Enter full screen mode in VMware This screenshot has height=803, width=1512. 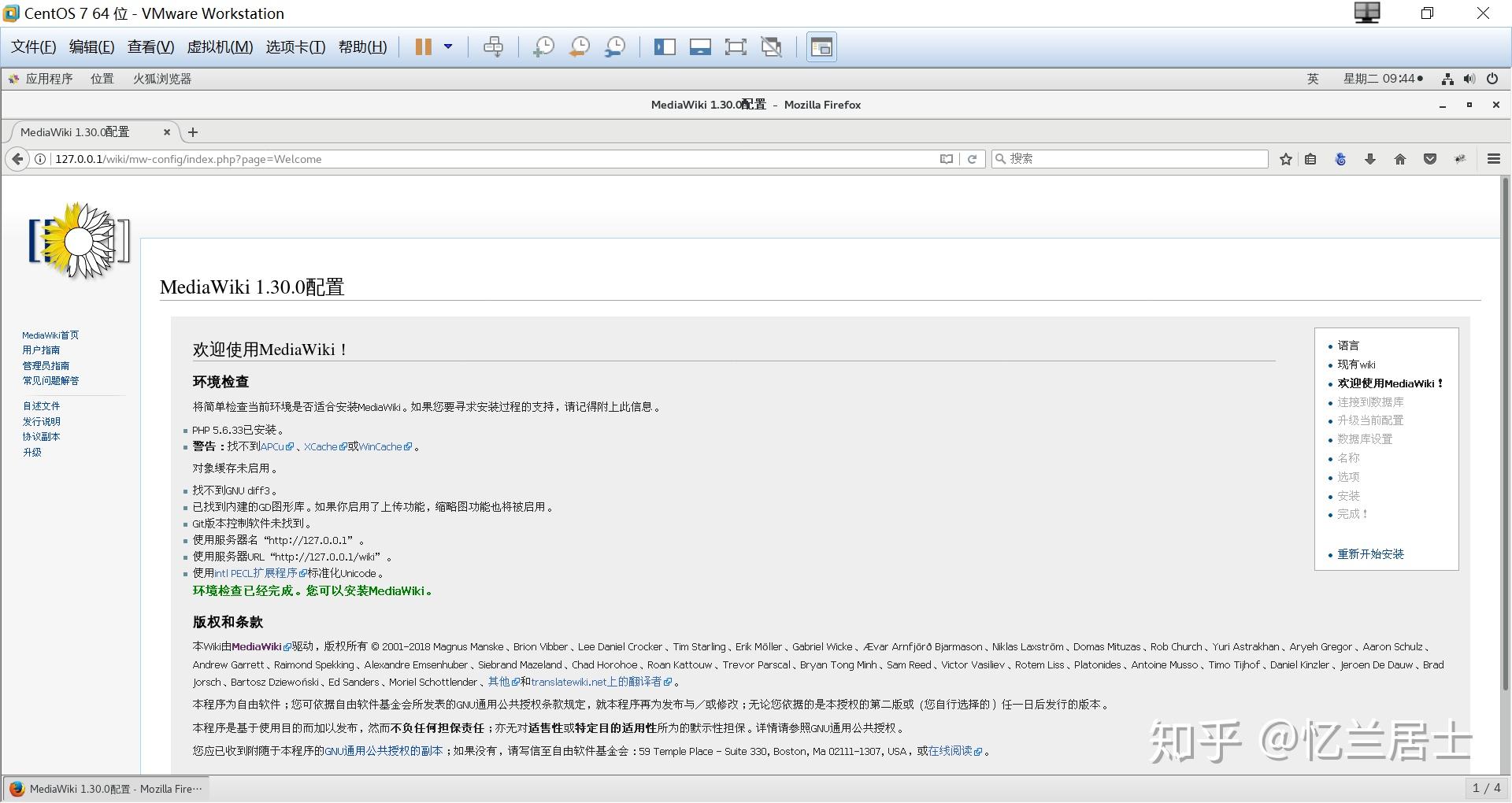735,46
